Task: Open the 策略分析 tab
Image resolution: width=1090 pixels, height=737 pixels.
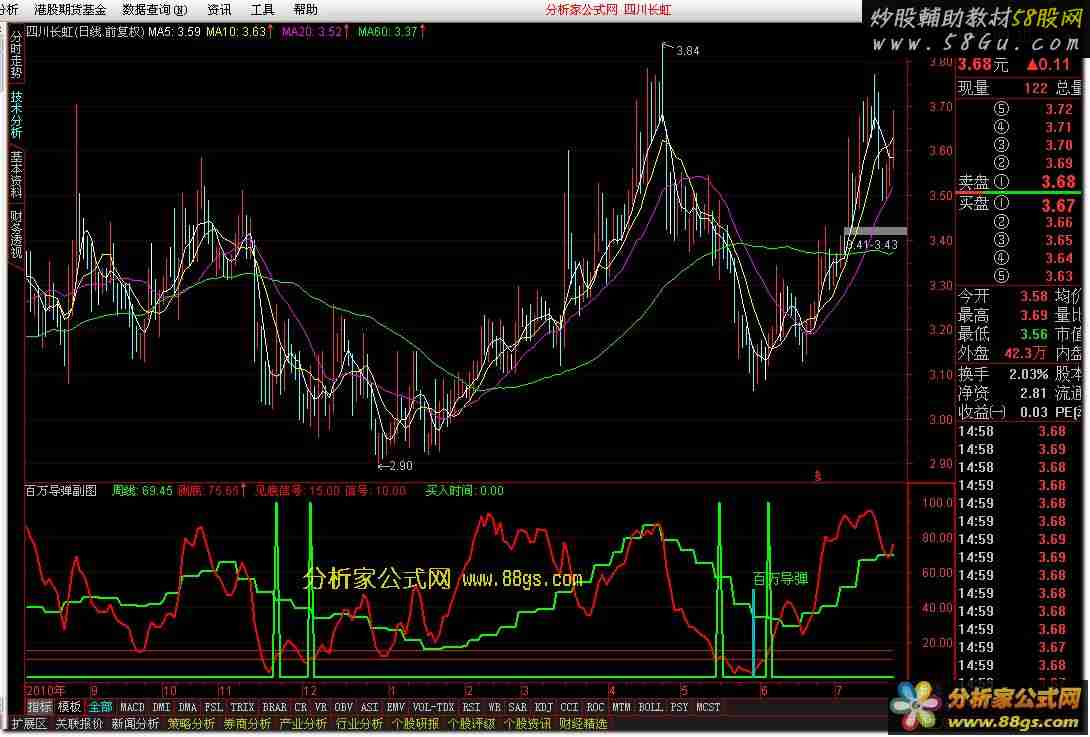Action: pyautogui.click(x=191, y=724)
